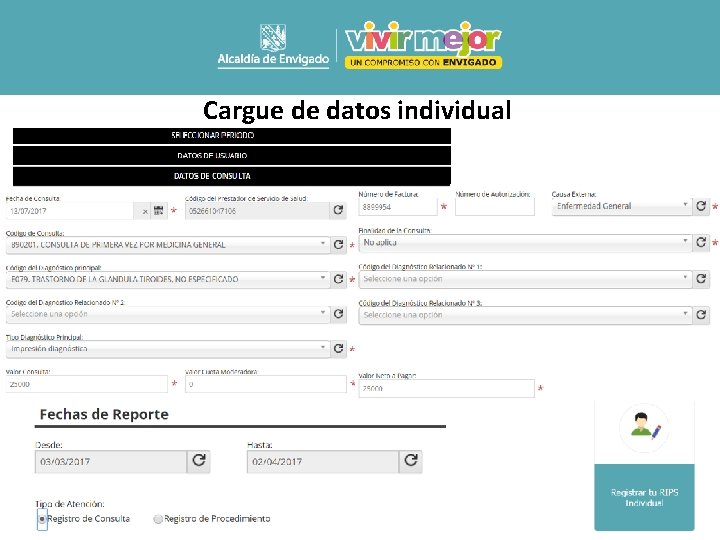Reset the Causa Externa selection
Screen dimensions: 720x540
click(x=701, y=206)
